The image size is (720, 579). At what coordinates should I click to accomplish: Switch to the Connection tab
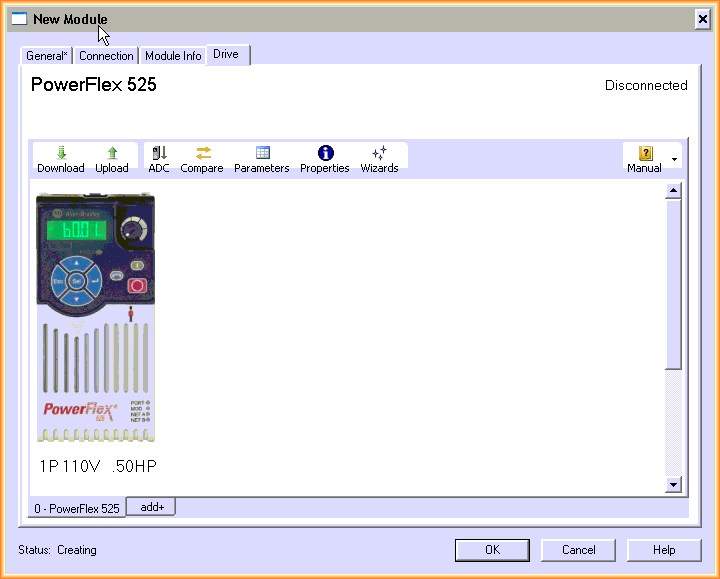pyautogui.click(x=106, y=56)
